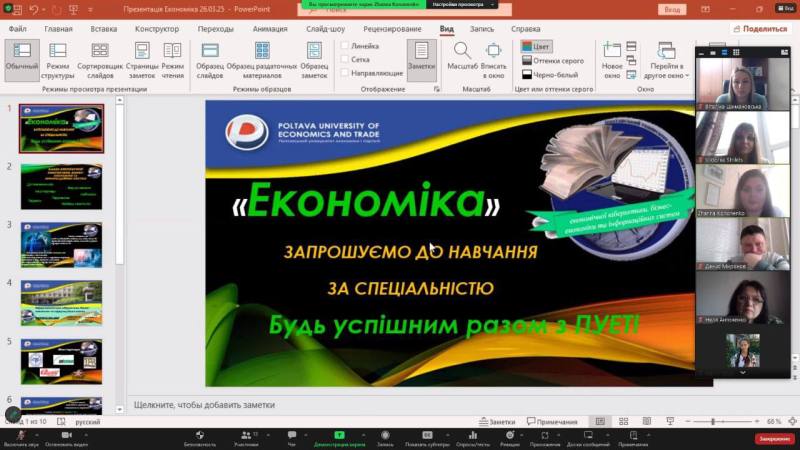The image size is (800, 450).
Task: Click the red End meeting button
Action: [773, 438]
